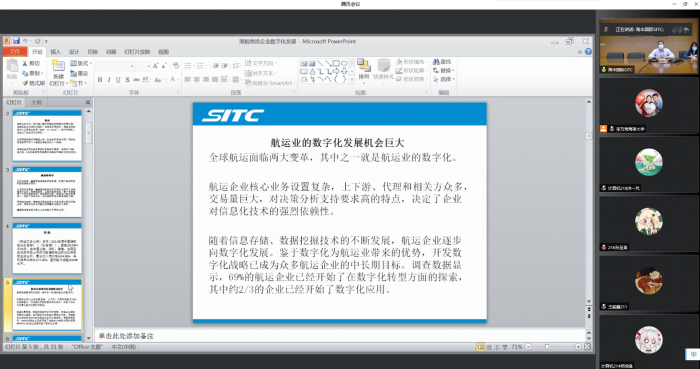Image resolution: width=700 pixels, height=369 pixels.
Task: Close the slides thumbnail pane
Action: point(88,102)
